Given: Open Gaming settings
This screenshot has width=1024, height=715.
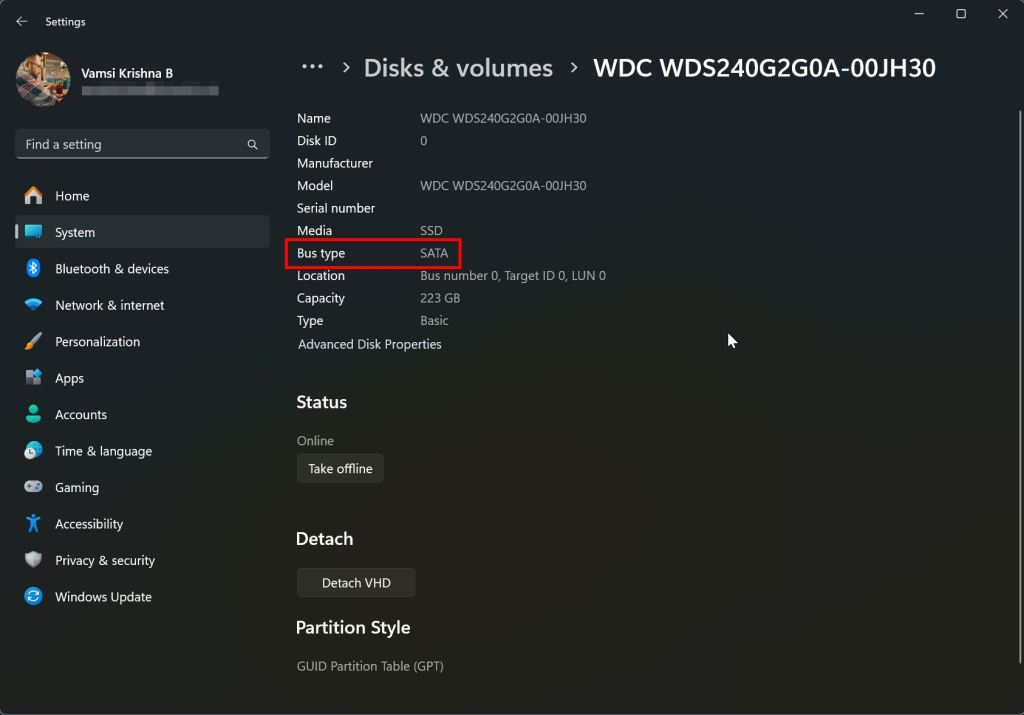Looking at the screenshot, I should [x=142, y=486].
